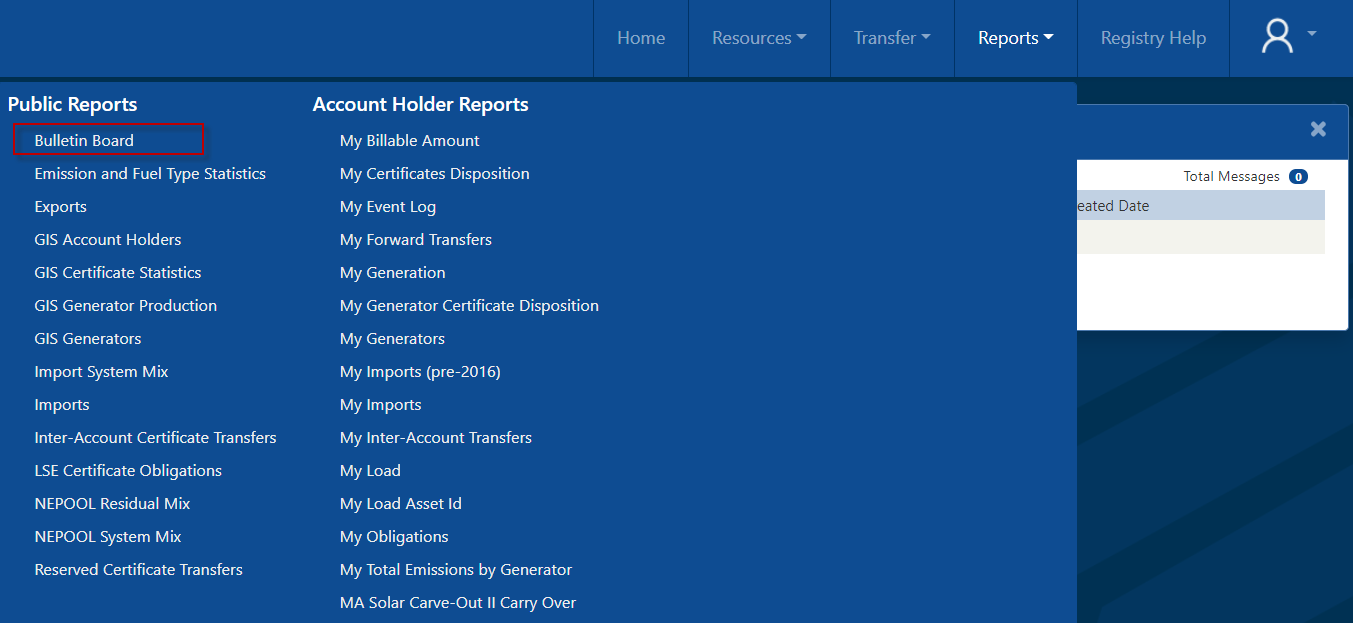Open the user account profile icon
The width and height of the screenshot is (1353, 623).
click(x=1287, y=37)
